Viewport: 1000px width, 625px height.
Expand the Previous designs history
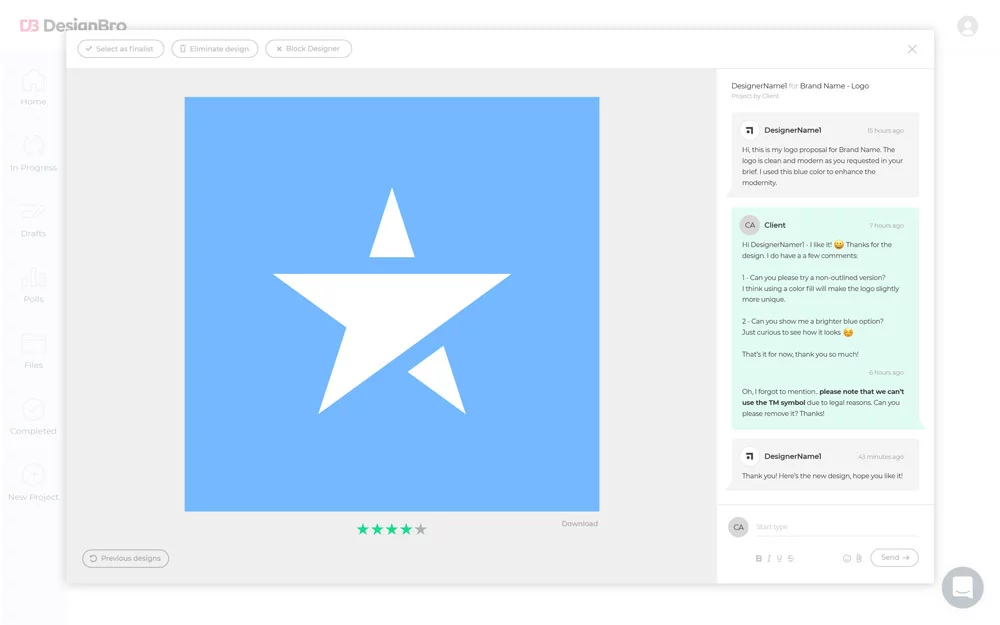[126, 558]
